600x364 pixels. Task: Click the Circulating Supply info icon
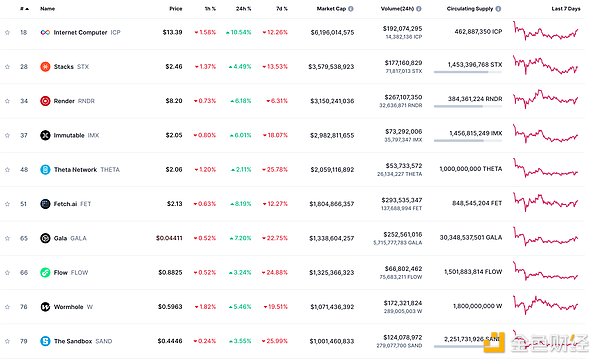[498, 8]
